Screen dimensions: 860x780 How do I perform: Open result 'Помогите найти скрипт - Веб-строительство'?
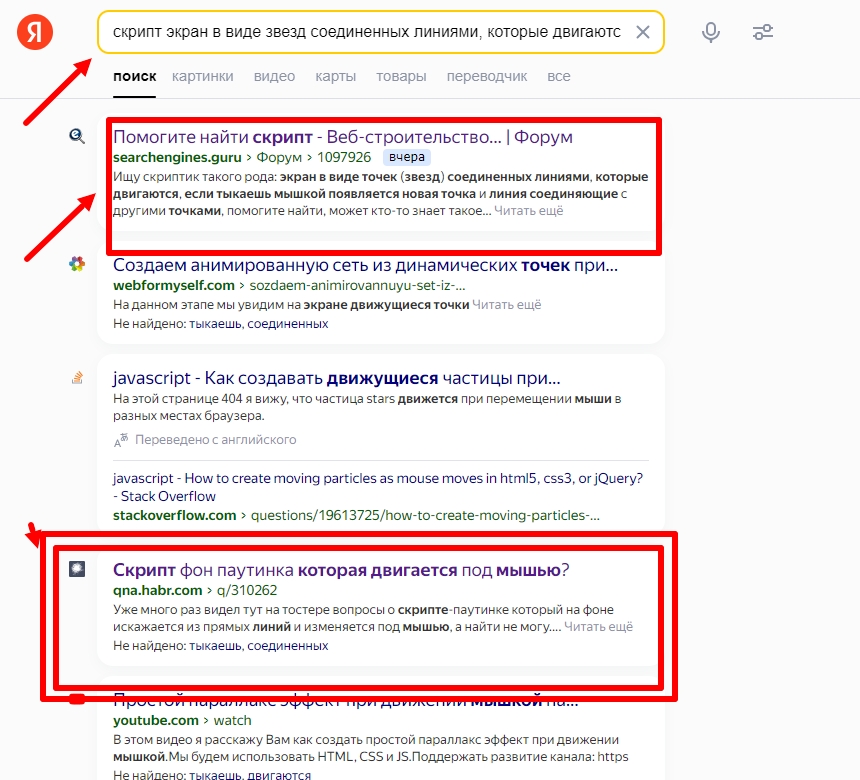click(343, 137)
